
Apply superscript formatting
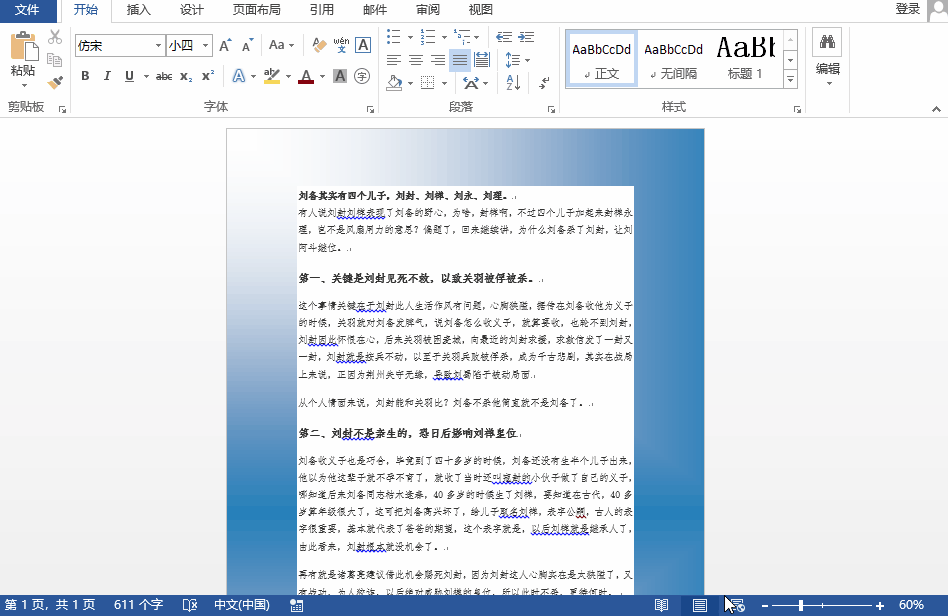click(208, 76)
